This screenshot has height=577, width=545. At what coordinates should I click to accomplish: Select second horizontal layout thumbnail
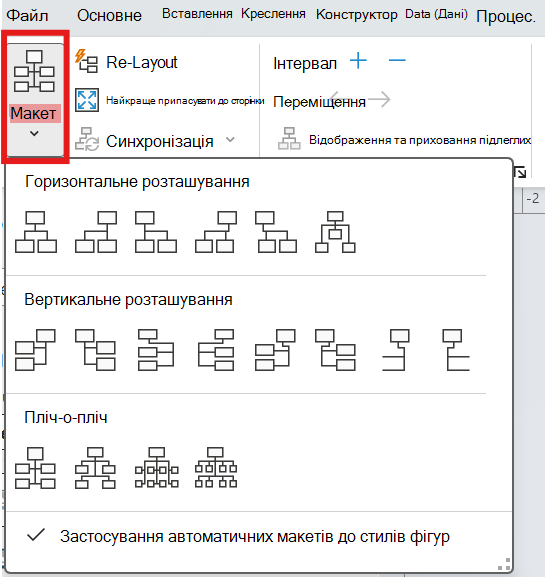coord(96,232)
